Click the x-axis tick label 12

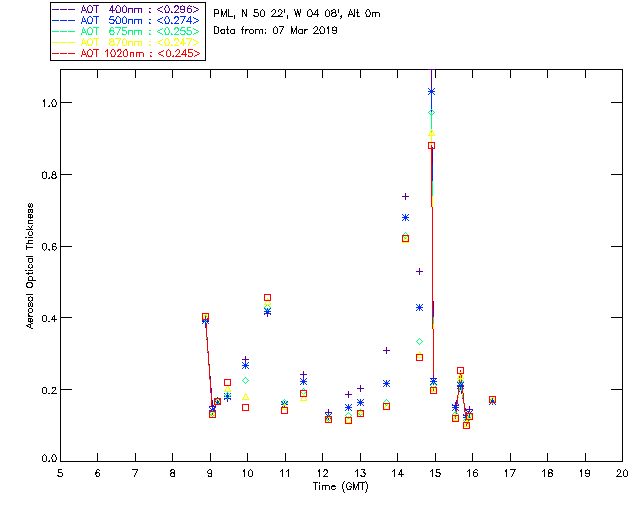pyautogui.click(x=322, y=473)
